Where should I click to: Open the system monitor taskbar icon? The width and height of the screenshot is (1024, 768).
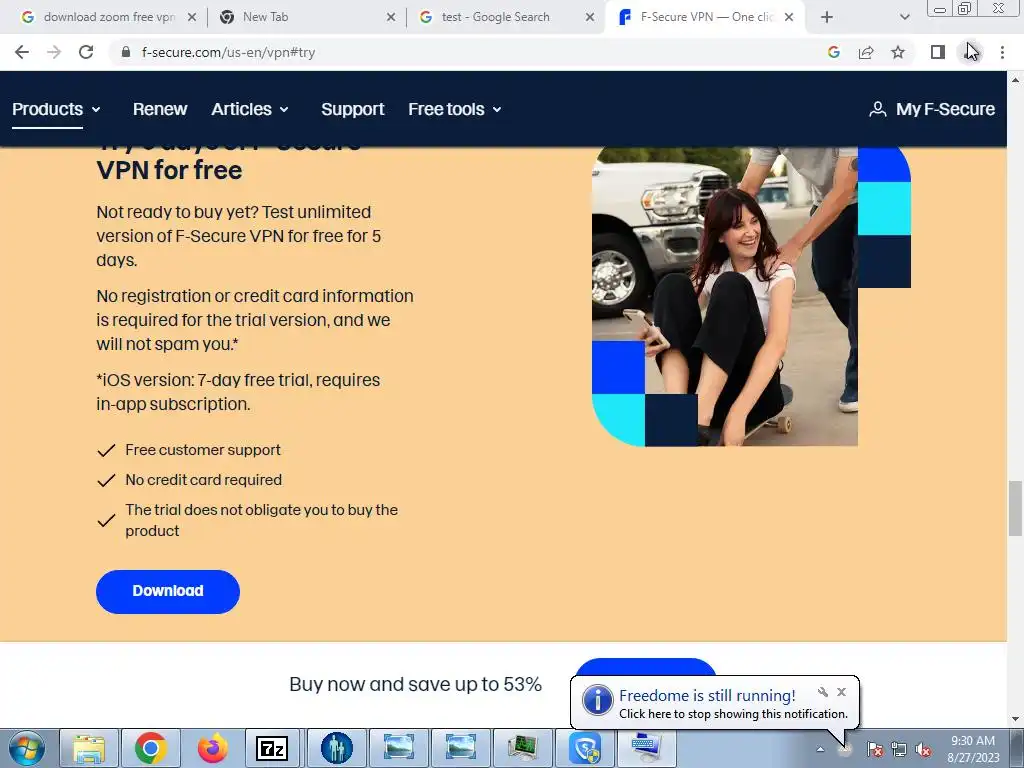[x=522, y=748]
